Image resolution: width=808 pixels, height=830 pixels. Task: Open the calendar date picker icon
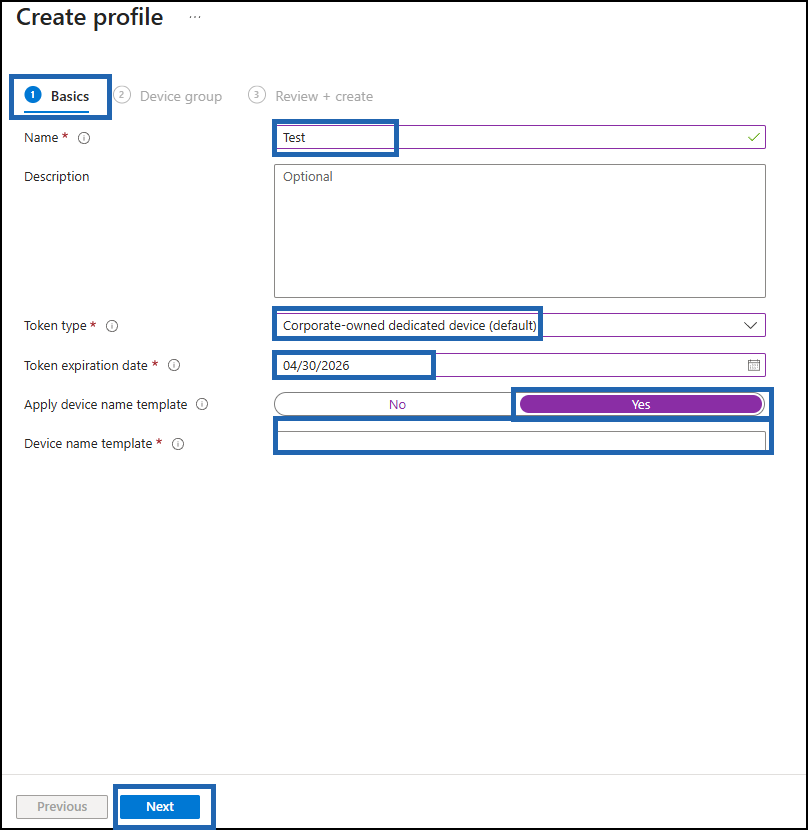[x=753, y=365]
